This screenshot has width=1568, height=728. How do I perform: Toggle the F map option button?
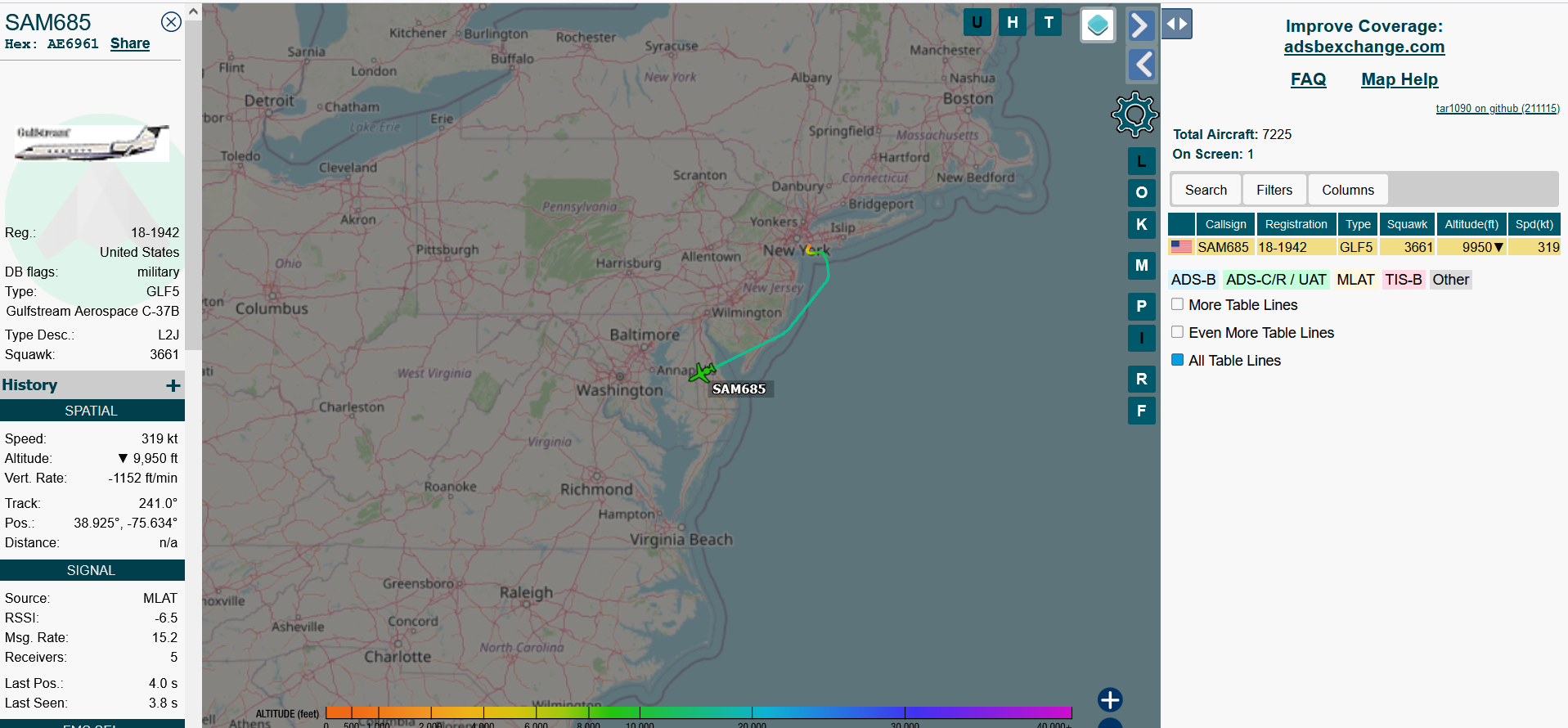(x=1142, y=411)
